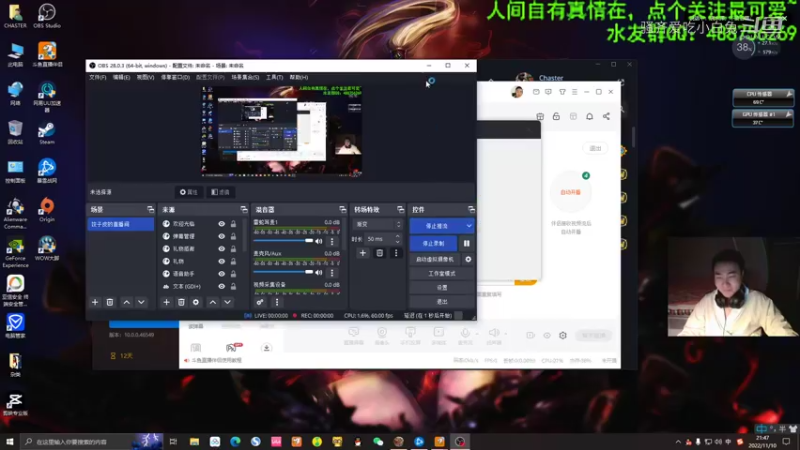The image size is (800, 450).
Task: Pause the recording with the pause icon
Action: click(467, 244)
